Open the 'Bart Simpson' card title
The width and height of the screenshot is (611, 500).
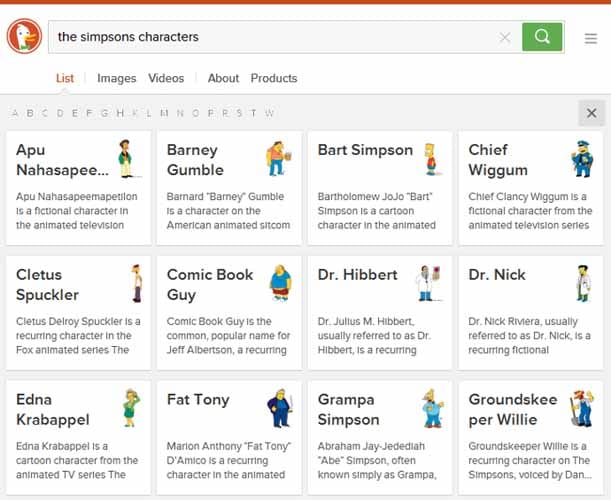click(365, 150)
